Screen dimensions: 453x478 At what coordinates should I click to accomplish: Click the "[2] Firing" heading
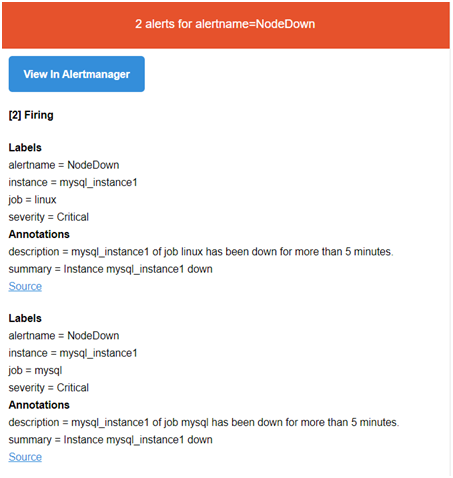pos(31,115)
